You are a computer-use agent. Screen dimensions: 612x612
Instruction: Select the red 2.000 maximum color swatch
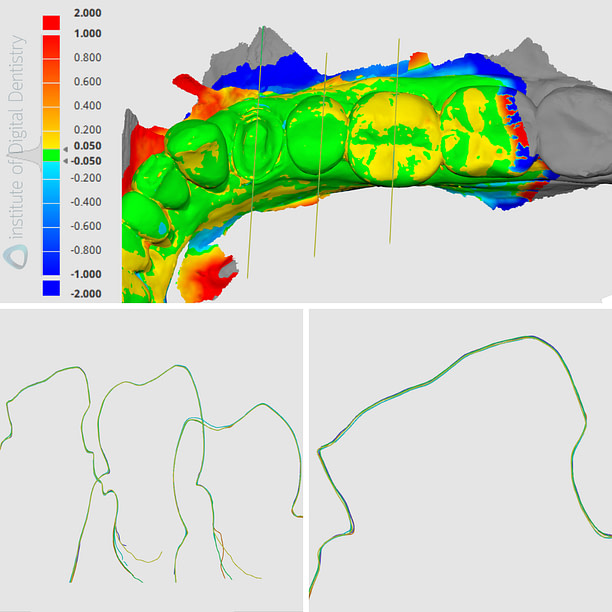(x=50, y=21)
